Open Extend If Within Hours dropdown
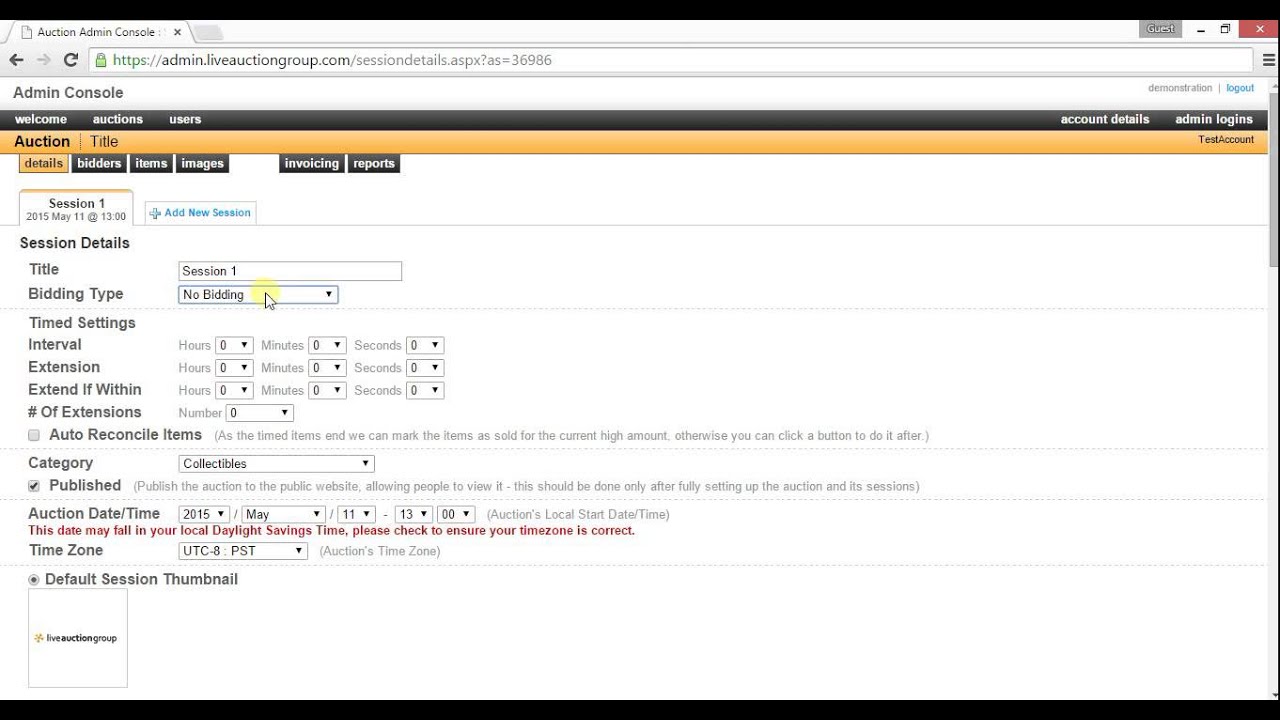The width and height of the screenshot is (1280, 720). click(x=234, y=390)
